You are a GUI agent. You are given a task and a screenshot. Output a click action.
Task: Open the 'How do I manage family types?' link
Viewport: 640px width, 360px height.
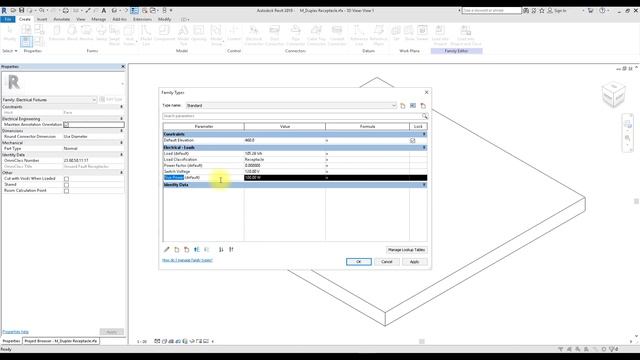point(187,260)
